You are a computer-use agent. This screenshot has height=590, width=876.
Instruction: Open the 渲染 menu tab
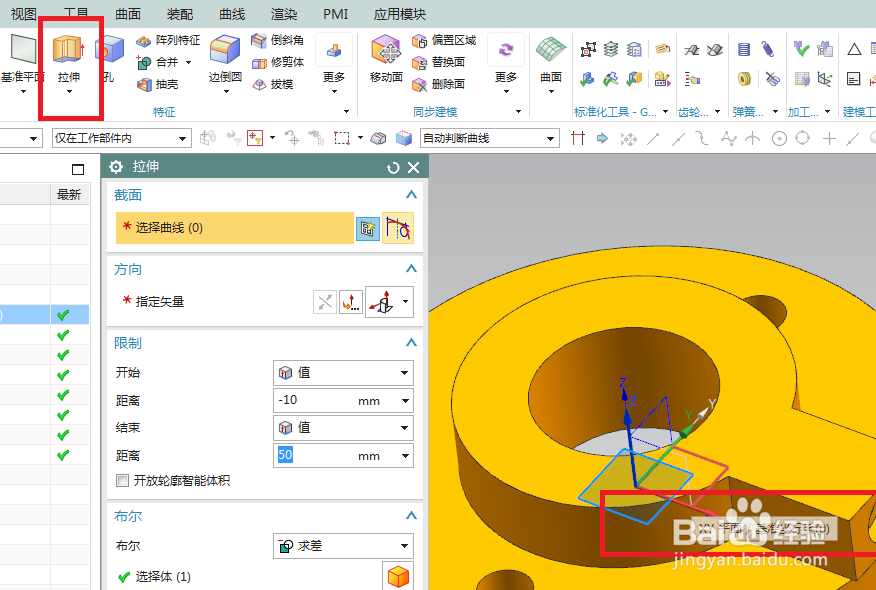coord(284,14)
